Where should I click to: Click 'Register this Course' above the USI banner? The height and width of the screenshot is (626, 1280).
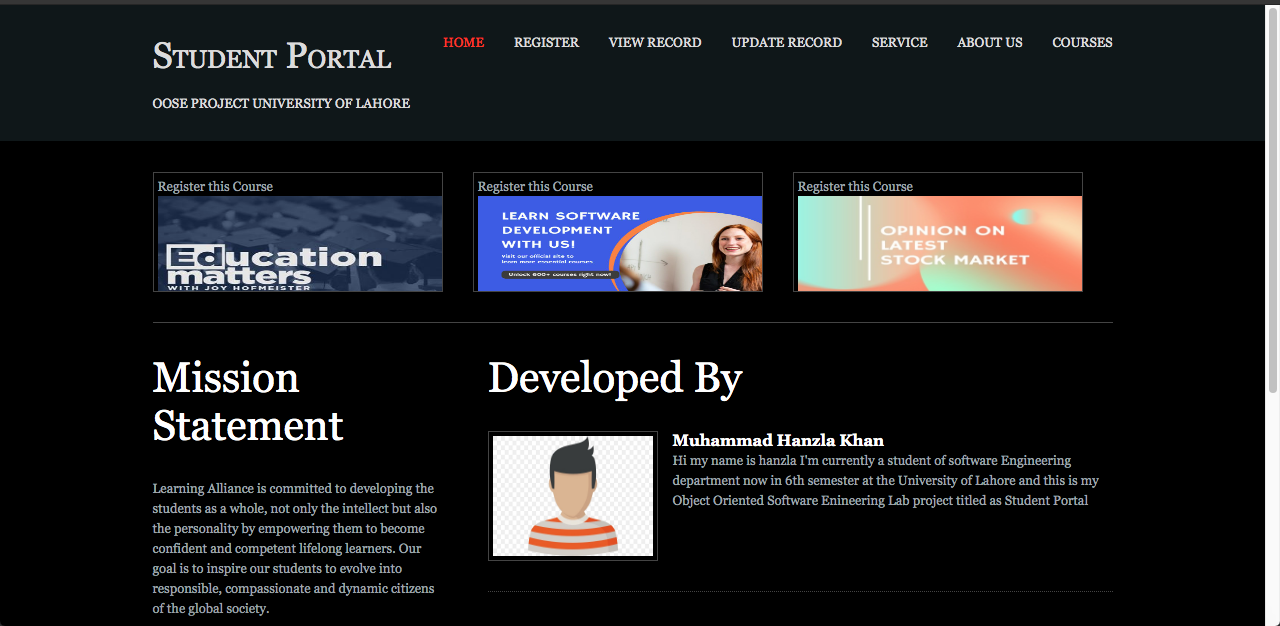[x=534, y=186]
